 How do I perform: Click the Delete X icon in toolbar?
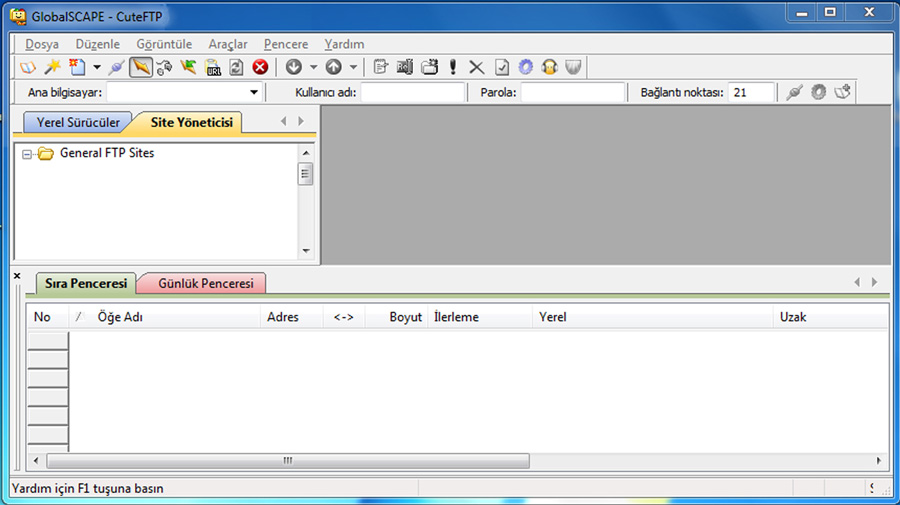pos(476,67)
